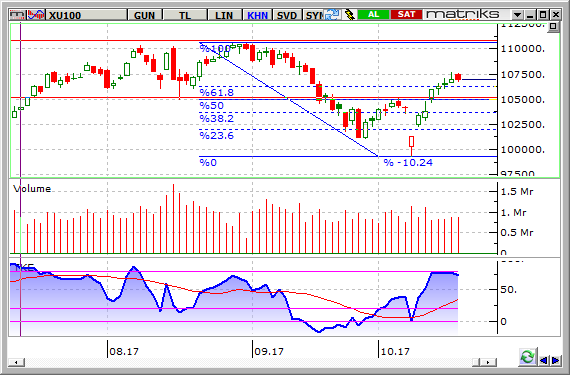Click the TL currency button

pyautogui.click(x=185, y=15)
